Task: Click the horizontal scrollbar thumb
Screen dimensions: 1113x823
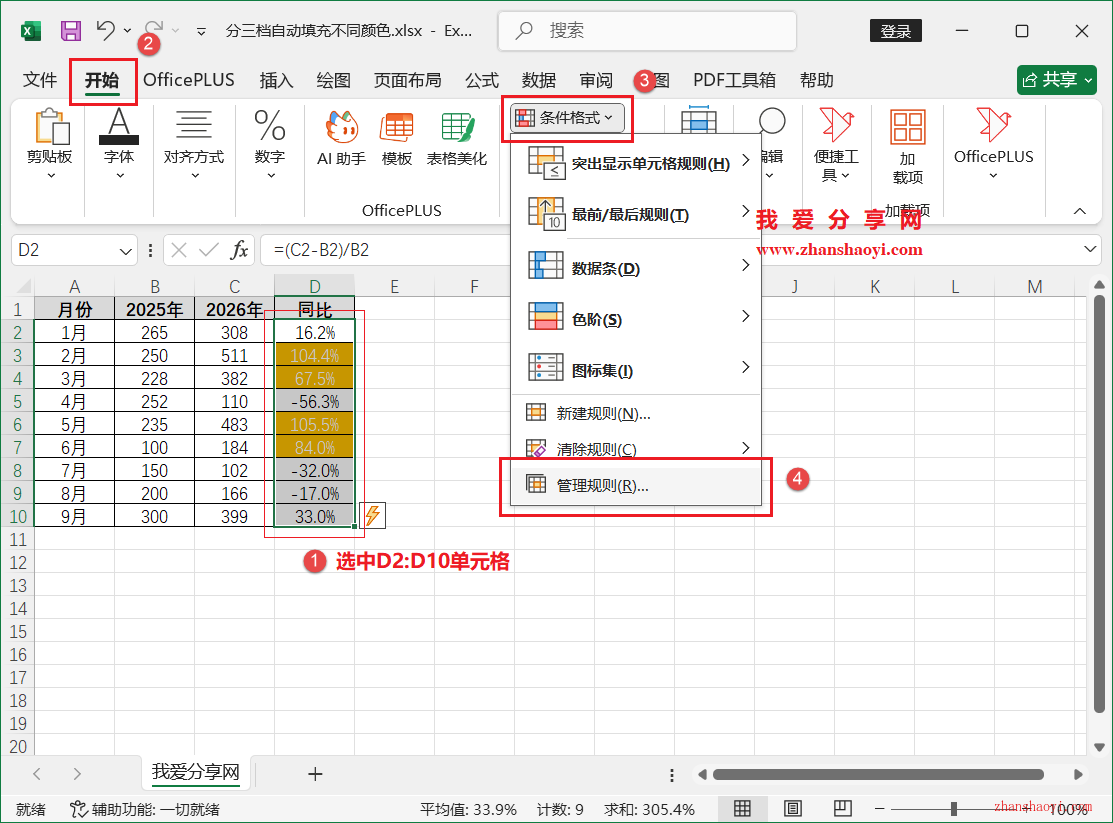Action: (878, 774)
